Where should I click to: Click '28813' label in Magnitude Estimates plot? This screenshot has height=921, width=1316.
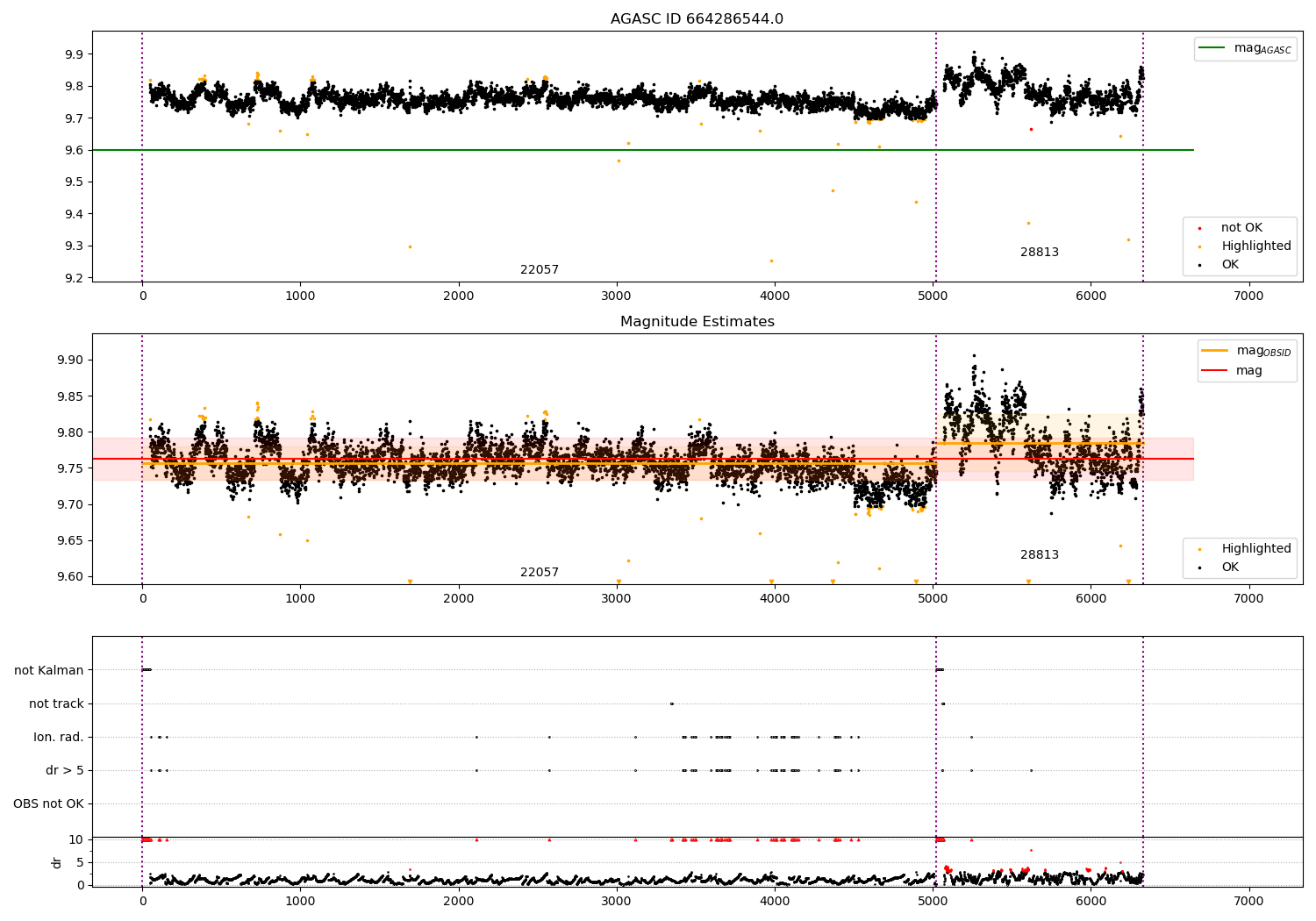click(1040, 555)
